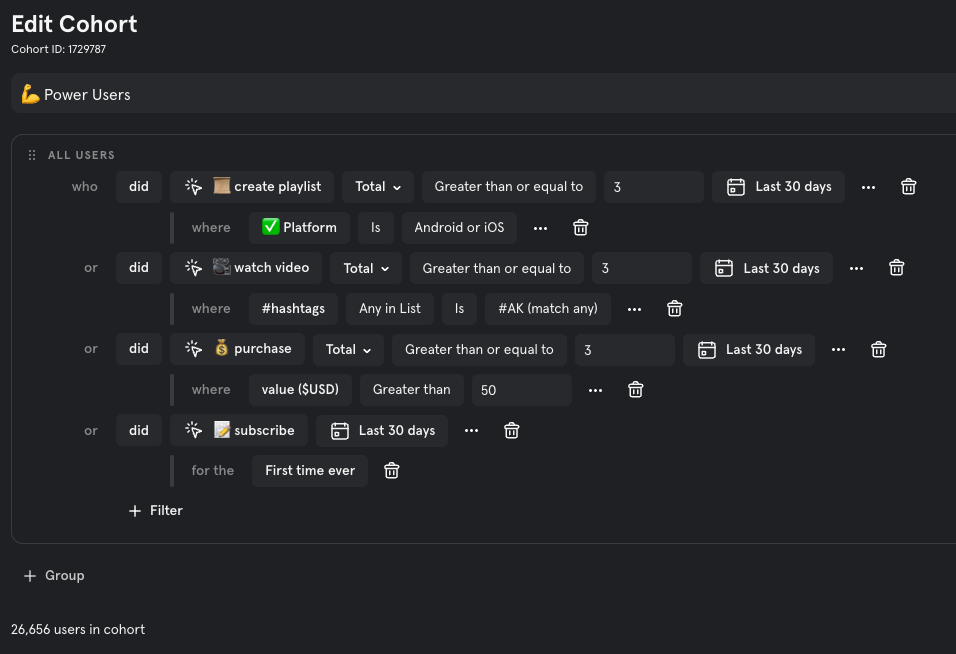The image size is (956, 654).
Task: Open Last 30 days picker for subscribe
Action: [x=382, y=430]
